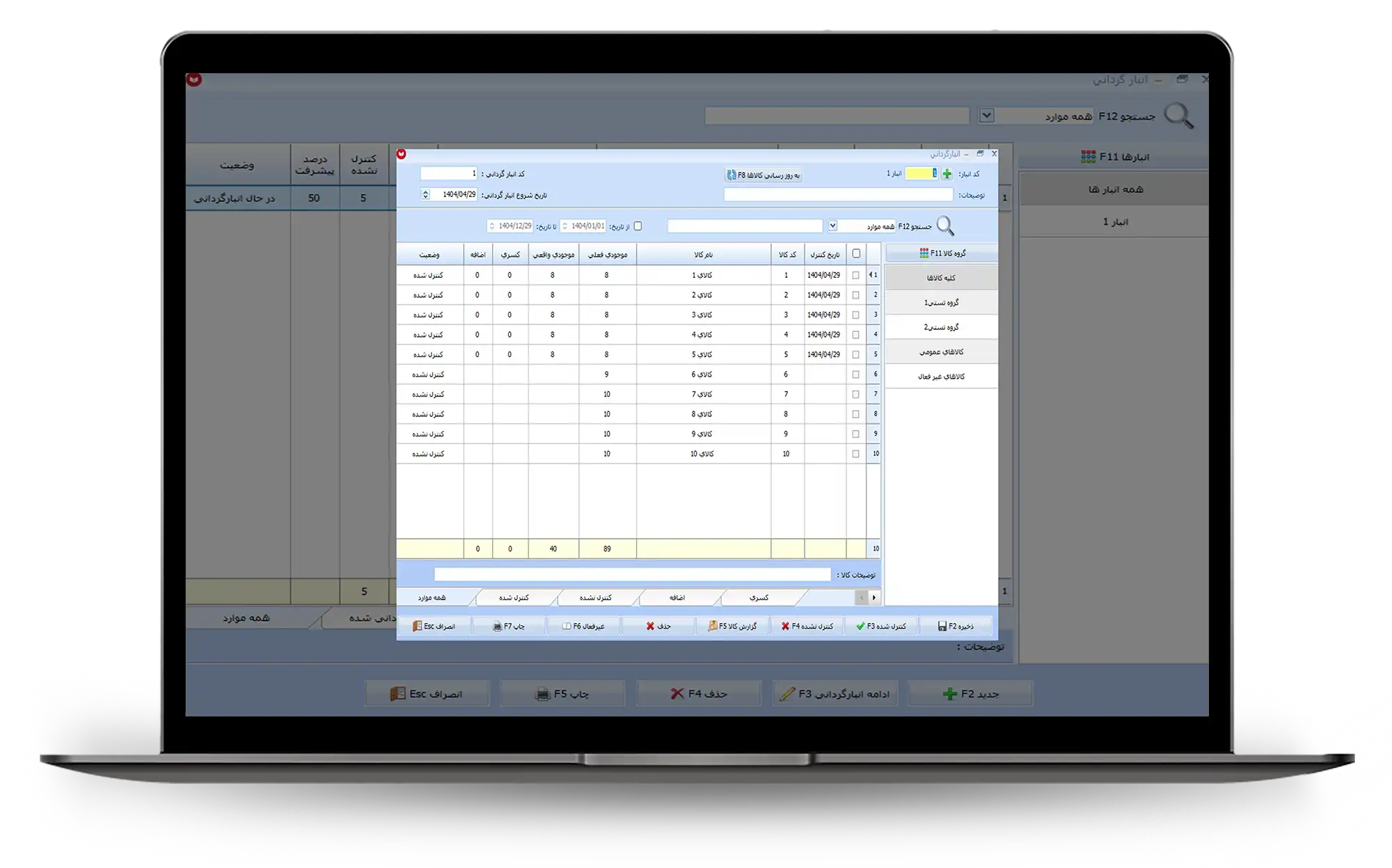
Task: Click 'حذف F4' button in the main window
Action: tap(699, 694)
